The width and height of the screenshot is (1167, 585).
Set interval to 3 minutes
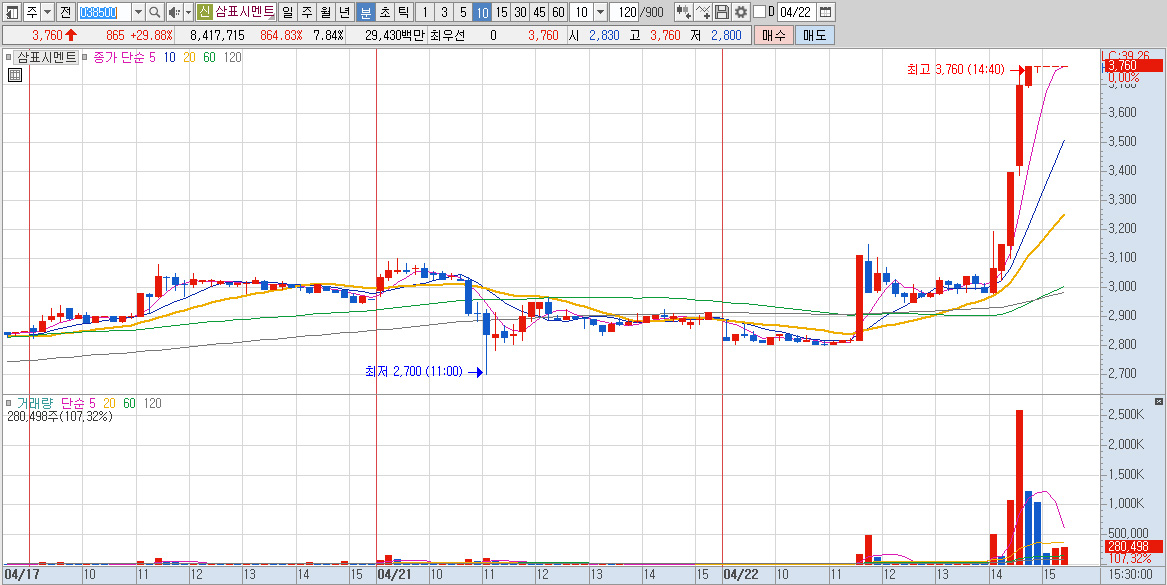point(444,12)
